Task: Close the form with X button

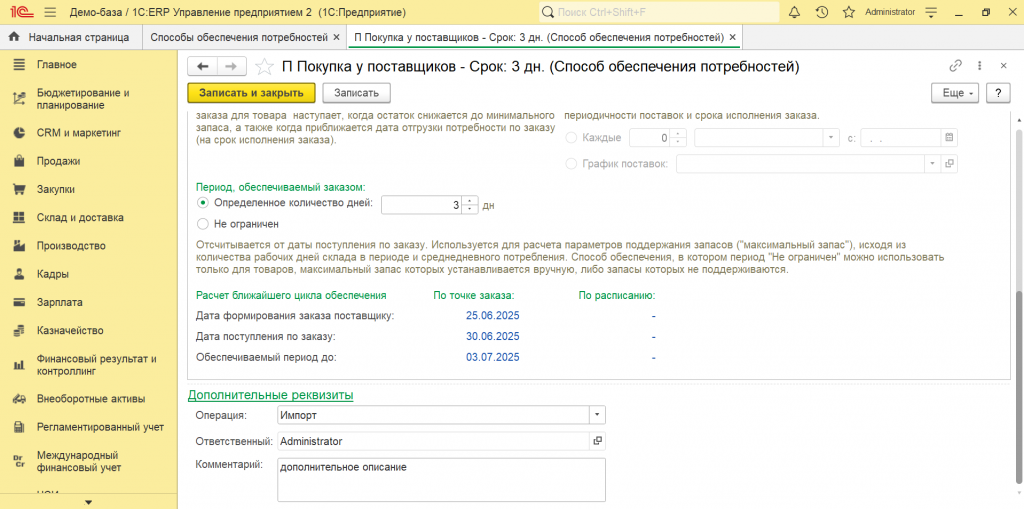Action: (1004, 66)
